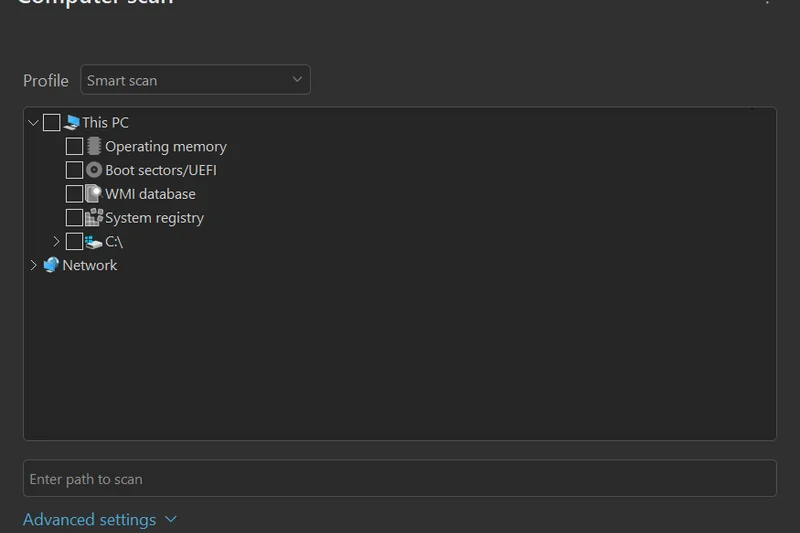Enable the Operating memory checkbox
The width and height of the screenshot is (800, 533).
74,147
